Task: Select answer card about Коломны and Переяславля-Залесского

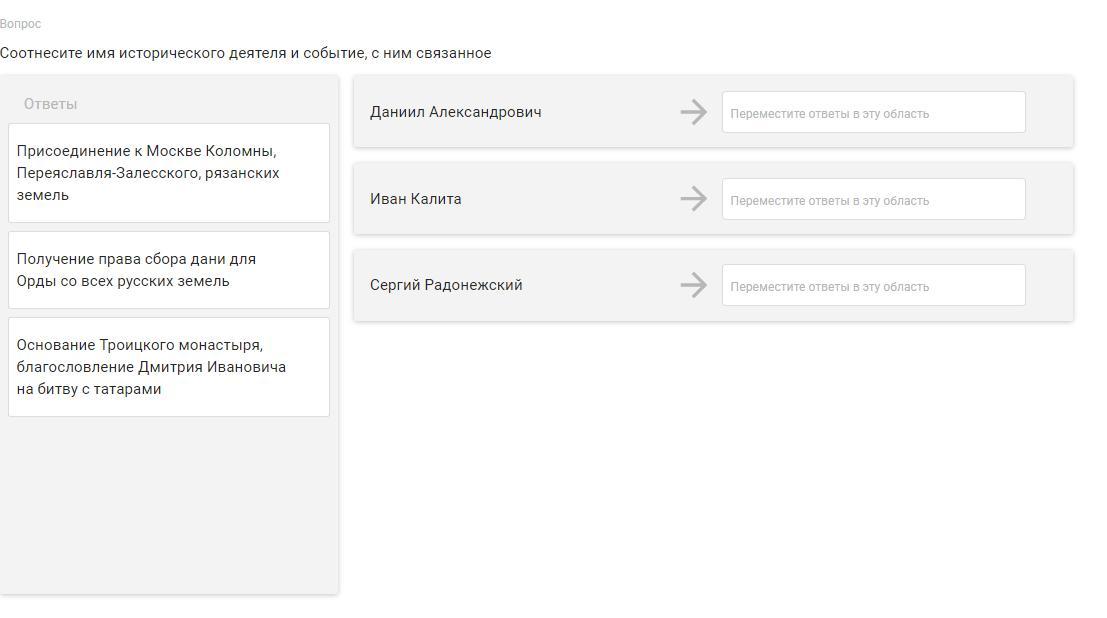Action: tap(169, 173)
